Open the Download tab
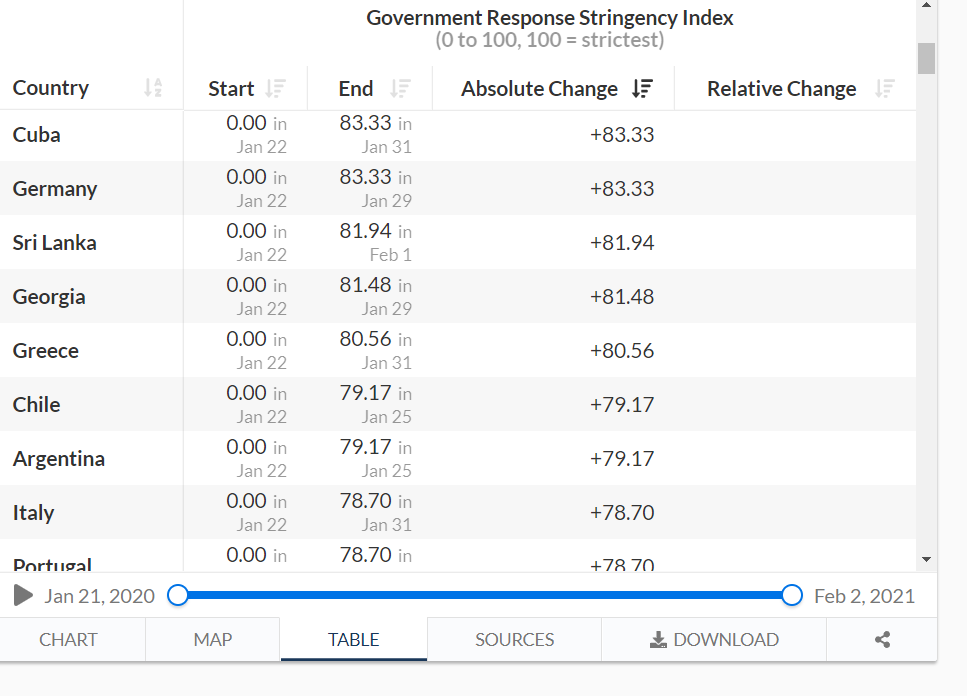Viewport: 967px width, 696px height. click(714, 640)
